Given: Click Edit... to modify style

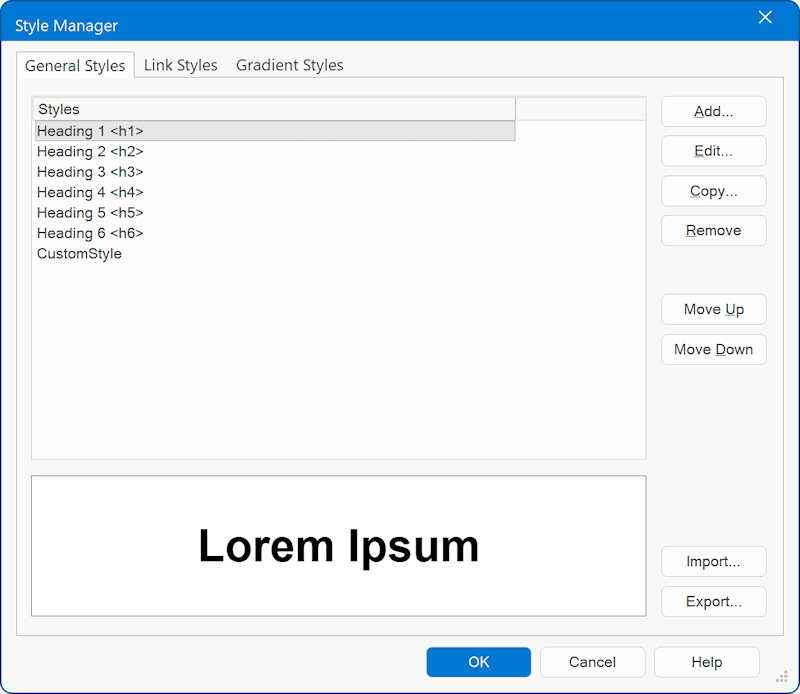Looking at the screenshot, I should pos(713,151).
